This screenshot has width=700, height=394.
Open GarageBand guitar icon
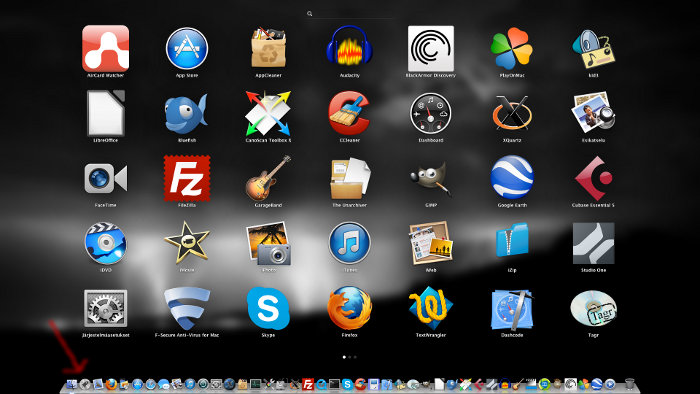[x=268, y=178]
